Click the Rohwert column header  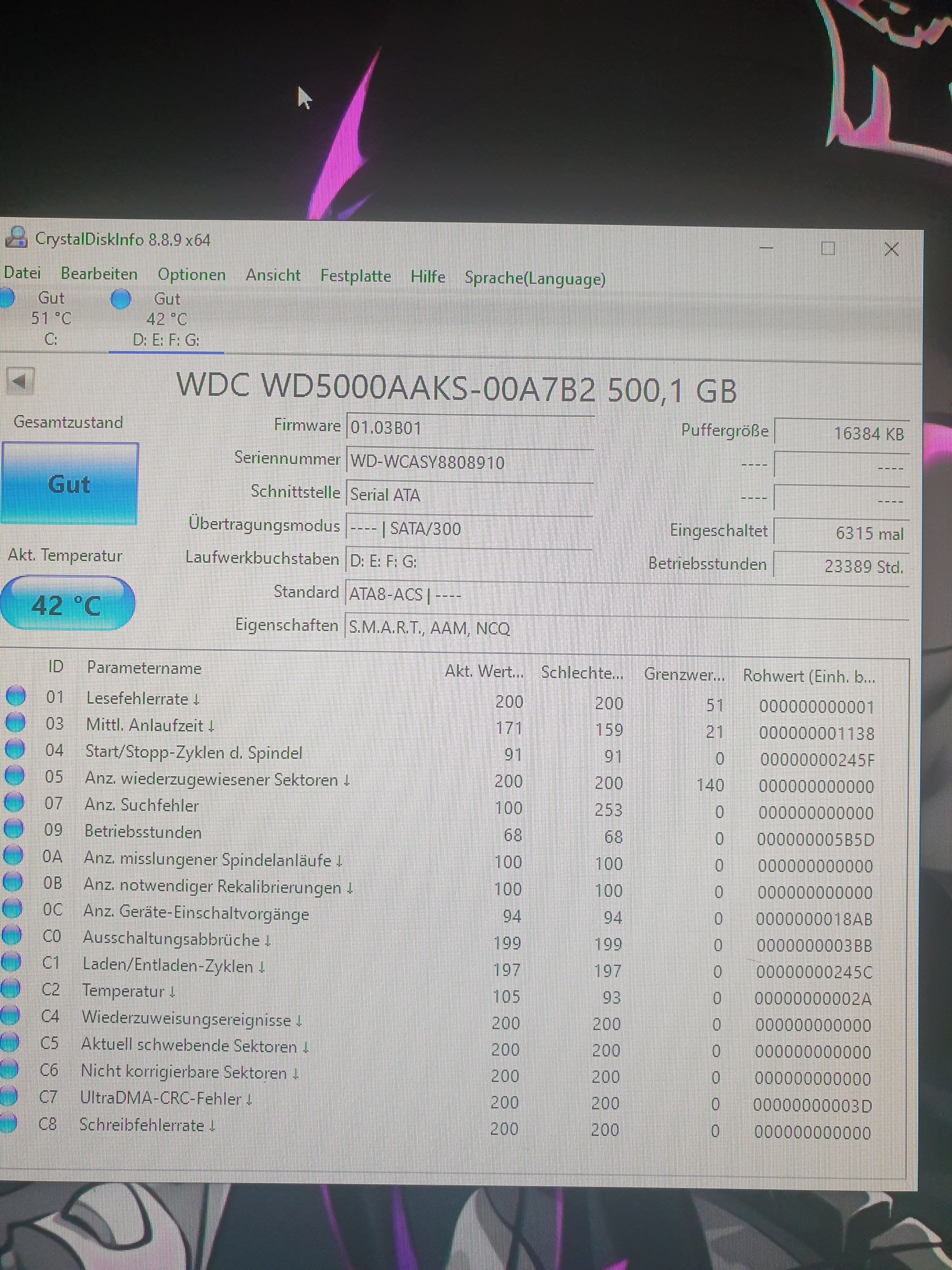pos(808,676)
